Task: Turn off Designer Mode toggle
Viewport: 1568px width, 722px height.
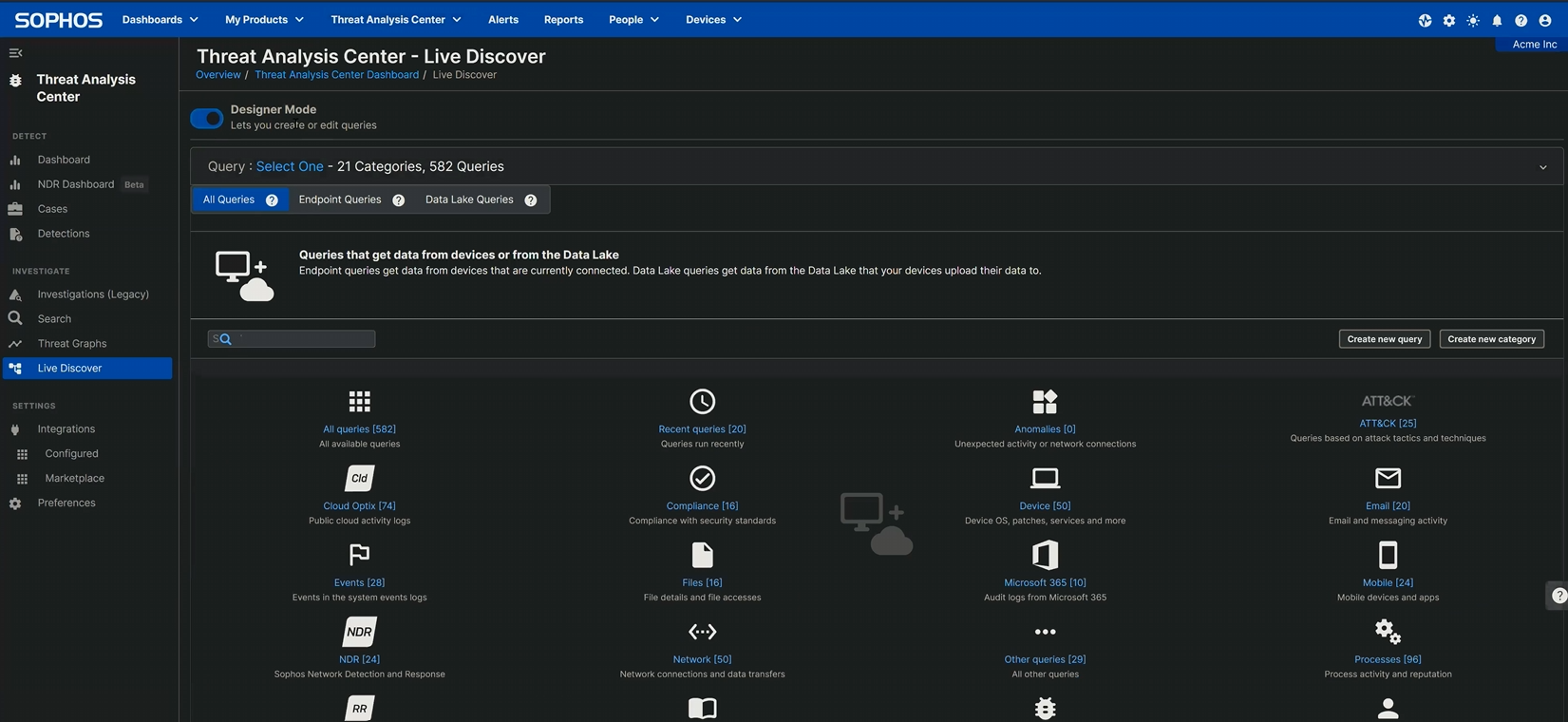Action: click(x=206, y=118)
